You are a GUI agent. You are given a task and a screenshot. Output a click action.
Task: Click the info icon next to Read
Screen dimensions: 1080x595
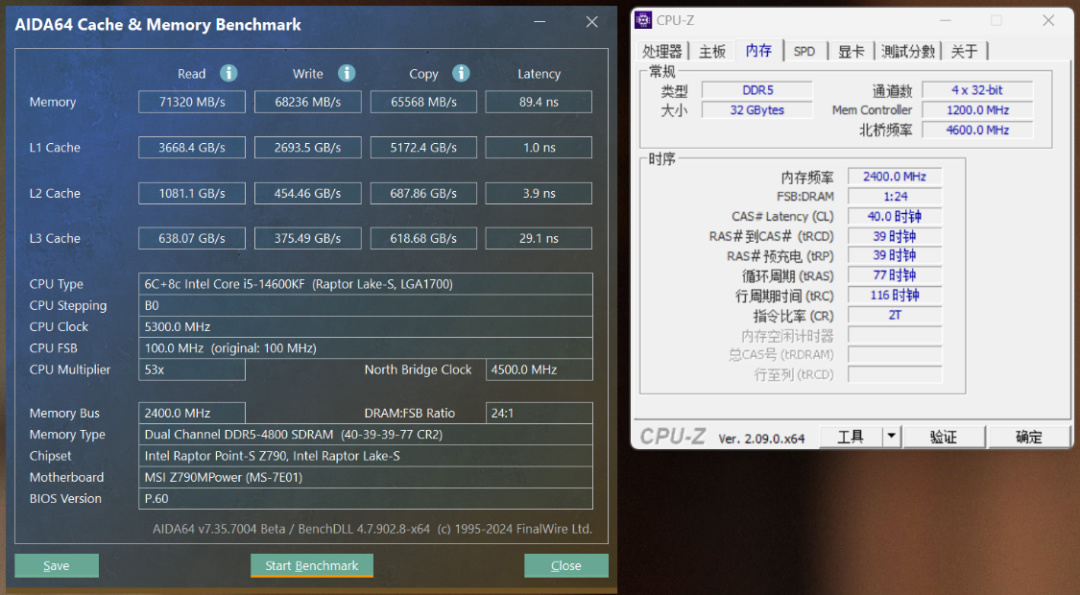(229, 73)
